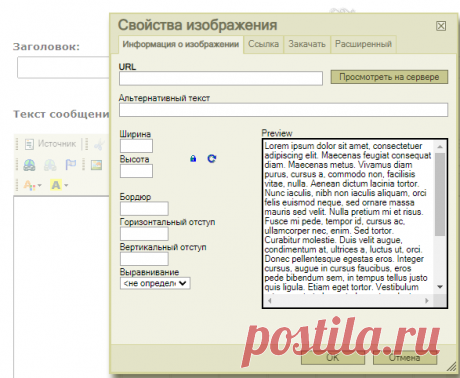Viewport: 460px width, 378px height.
Task: Click the Заголовок title input field
Action: tap(63, 67)
